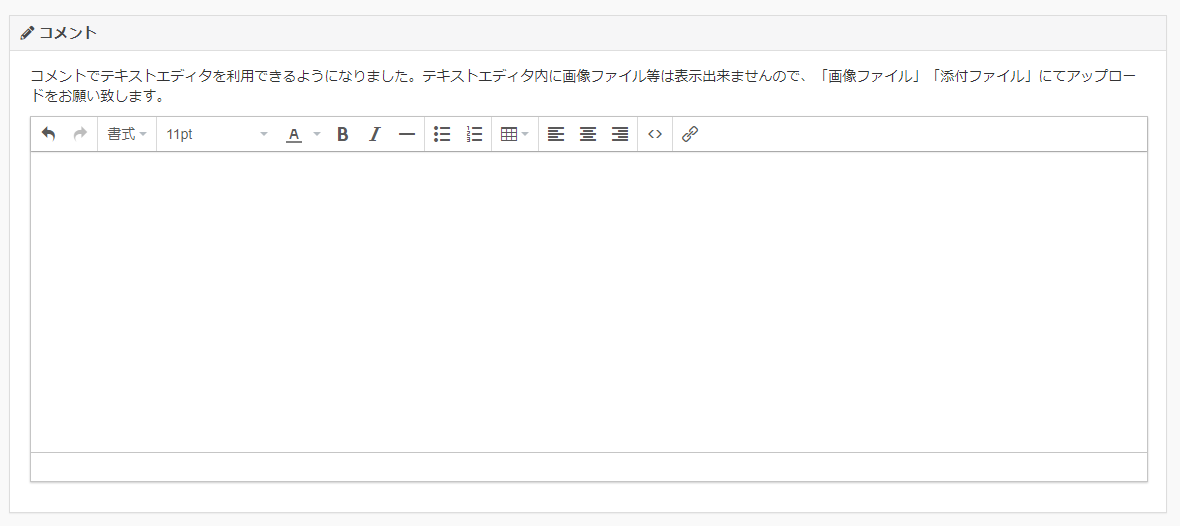Open the 書式 format dropdown
Image resolution: width=1180 pixels, height=526 pixels.
tap(126, 134)
